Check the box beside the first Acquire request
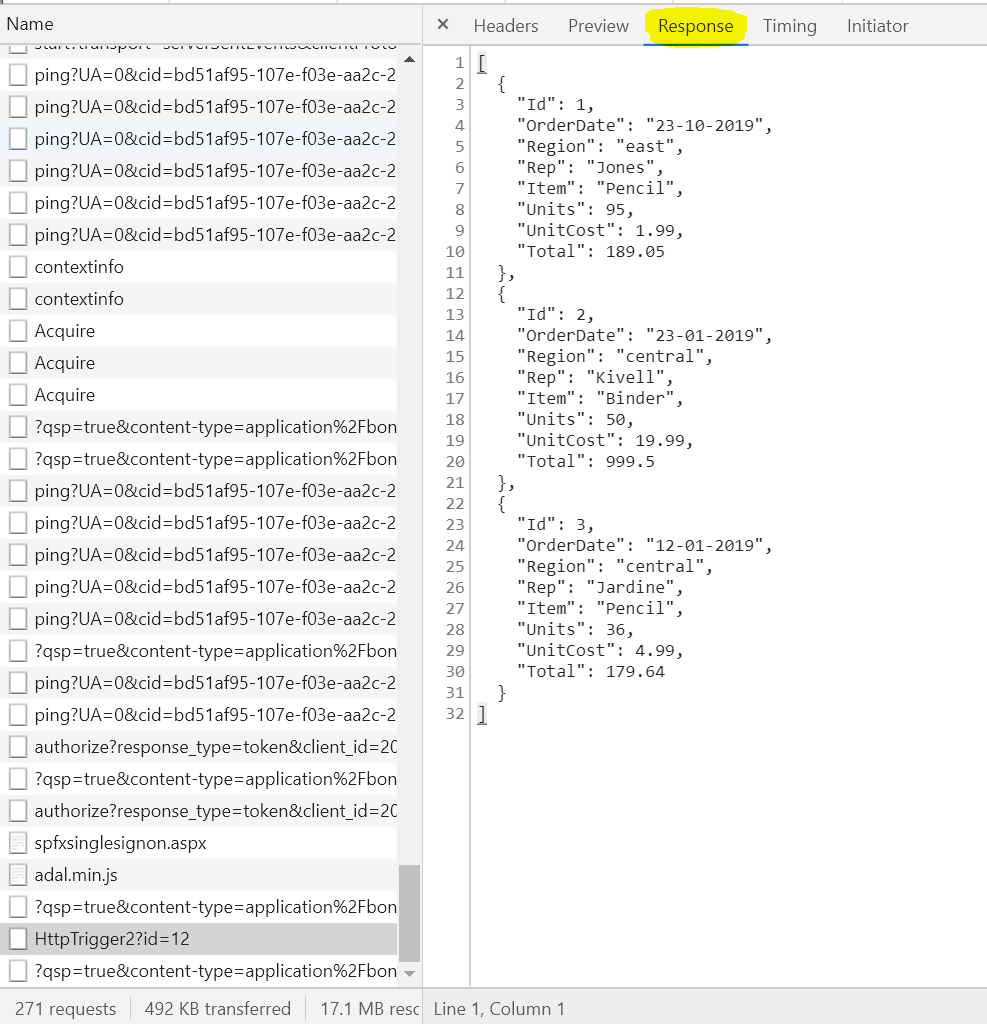 (16, 331)
